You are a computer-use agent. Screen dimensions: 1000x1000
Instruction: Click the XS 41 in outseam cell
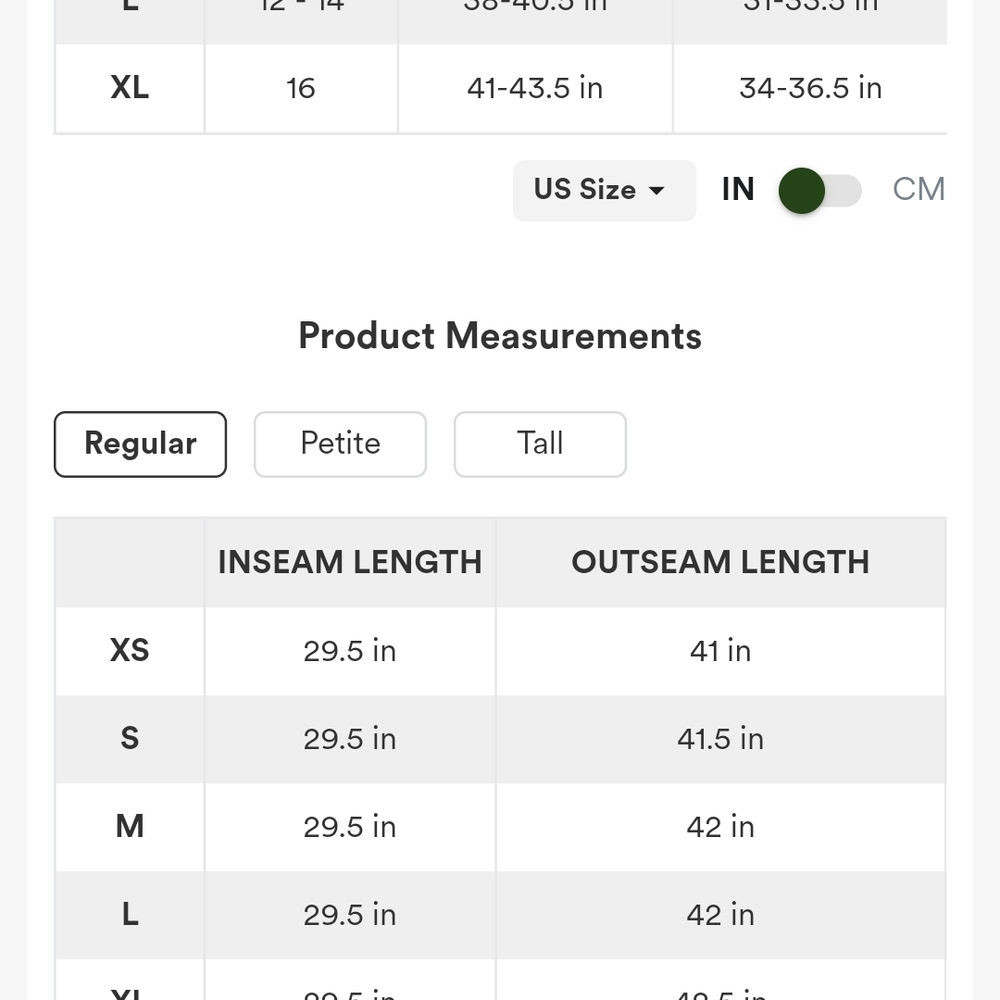click(x=720, y=651)
